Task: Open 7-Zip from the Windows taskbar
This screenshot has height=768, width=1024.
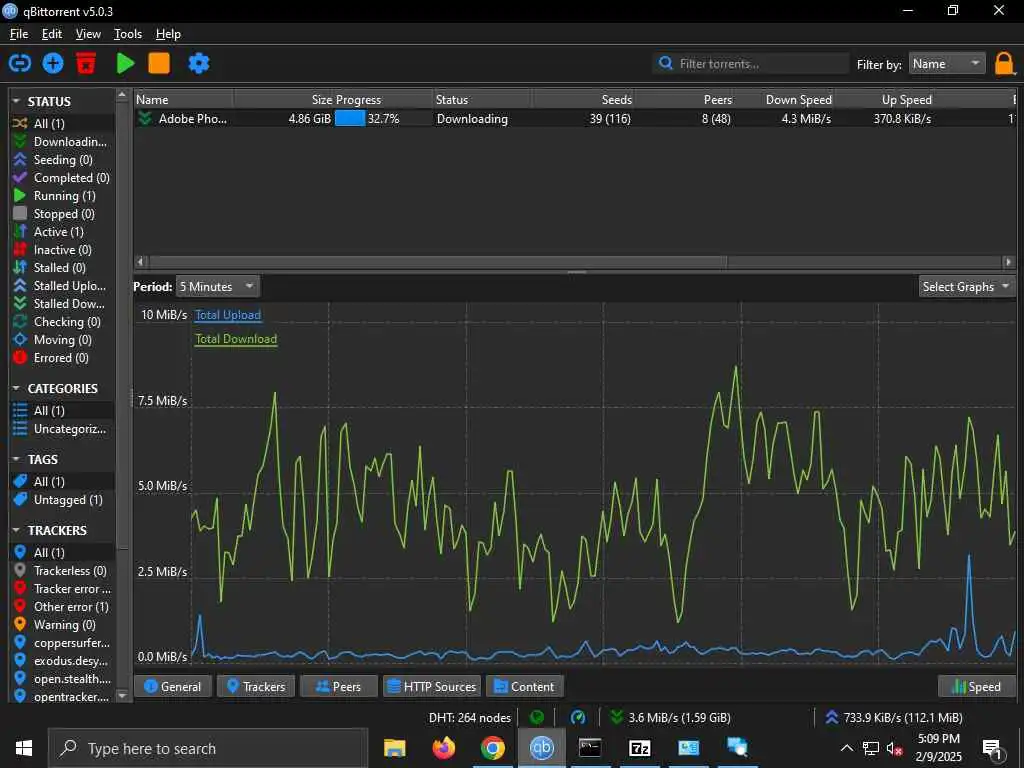Action: (639, 748)
